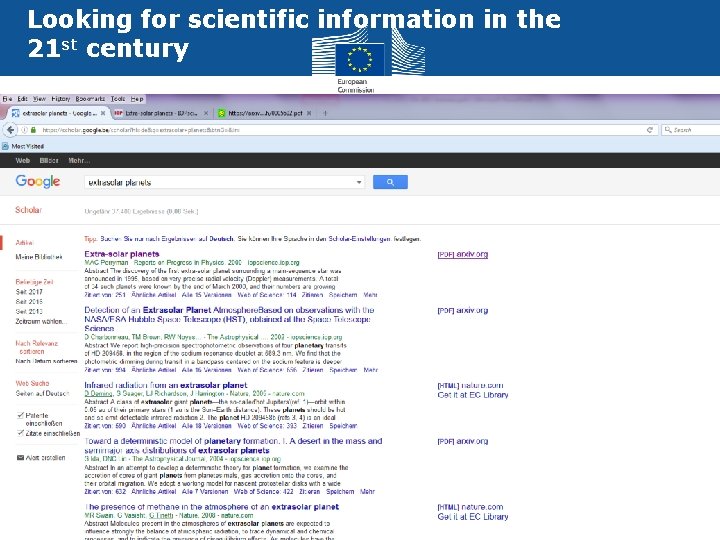Click the 'Scholar' label
The width and height of the screenshot is (720, 540).
28,210
